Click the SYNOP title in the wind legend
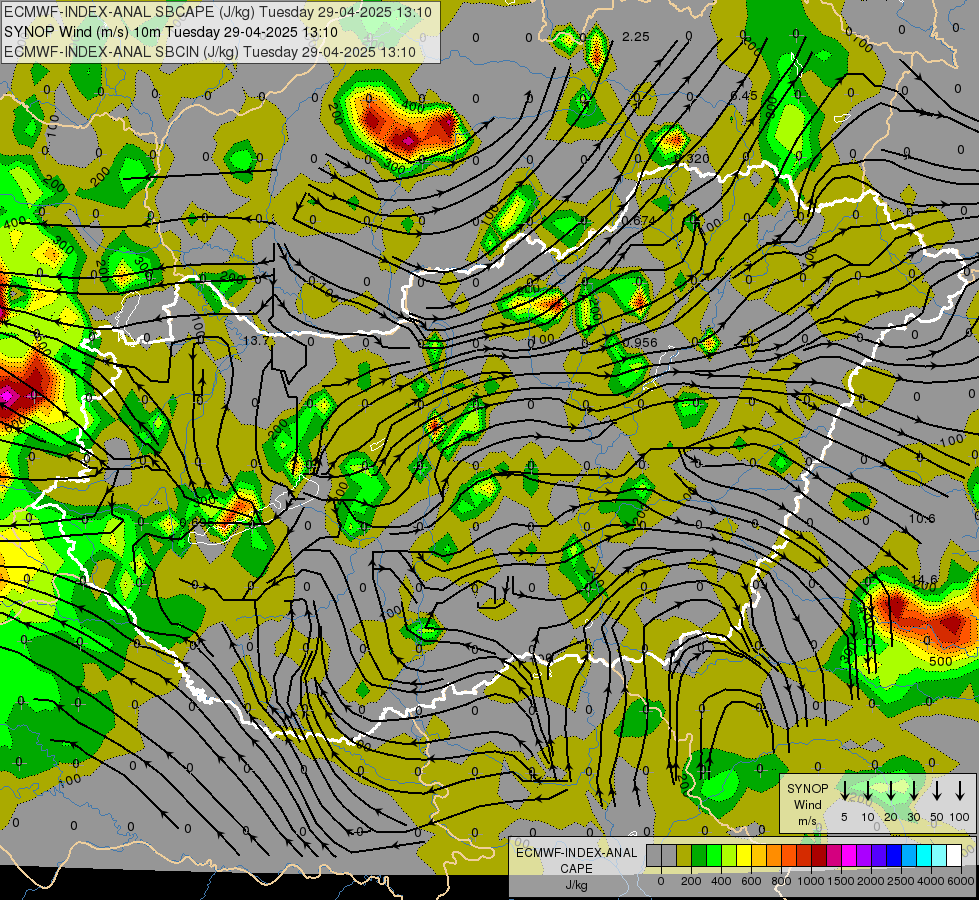The height and width of the screenshot is (900, 979). (807, 789)
